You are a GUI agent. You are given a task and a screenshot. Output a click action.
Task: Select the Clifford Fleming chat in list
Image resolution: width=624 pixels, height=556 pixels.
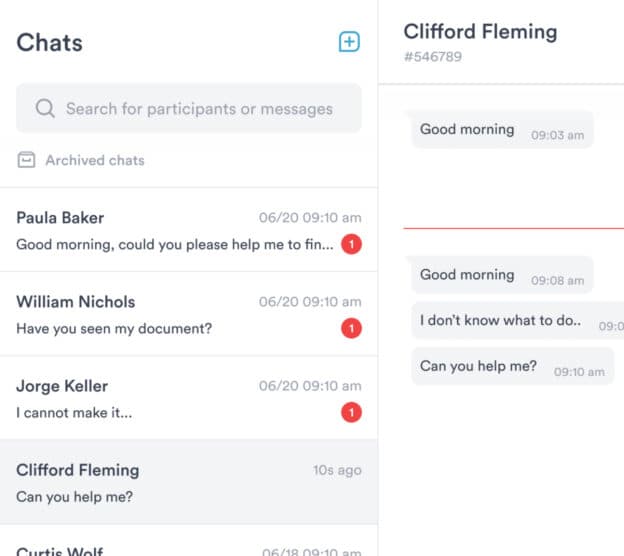170,482
